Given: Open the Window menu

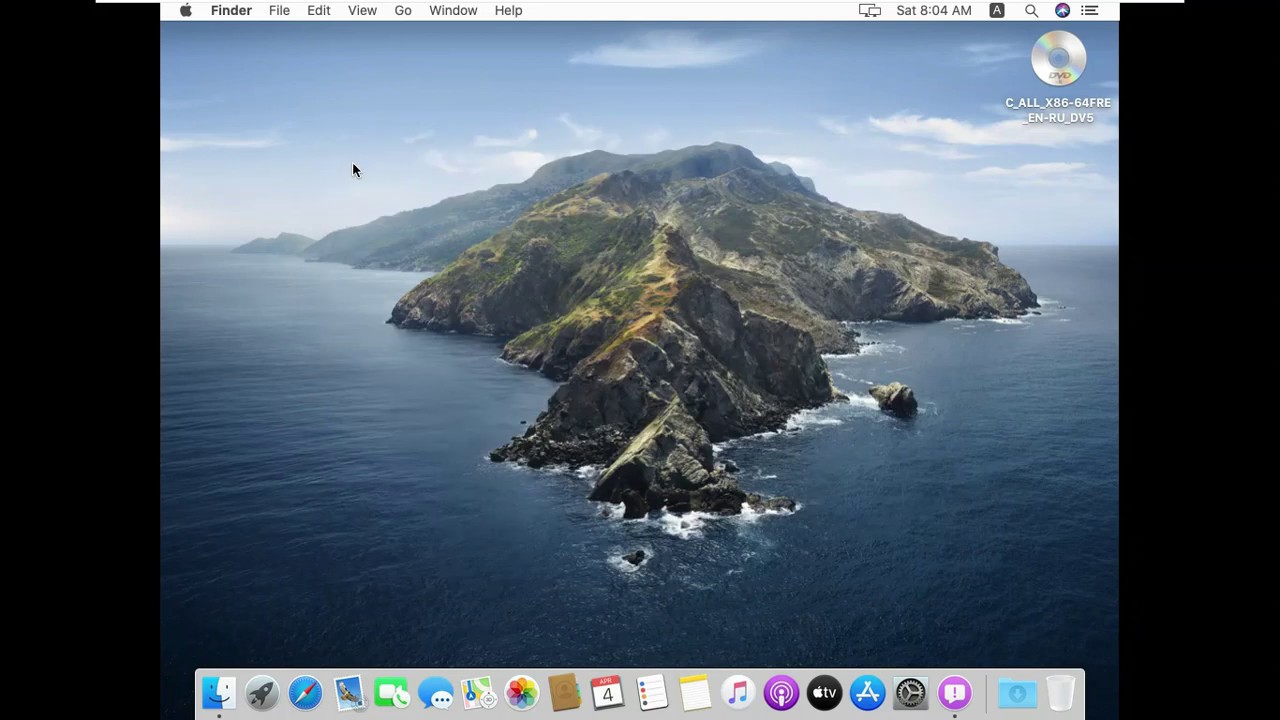Looking at the screenshot, I should tap(453, 10).
